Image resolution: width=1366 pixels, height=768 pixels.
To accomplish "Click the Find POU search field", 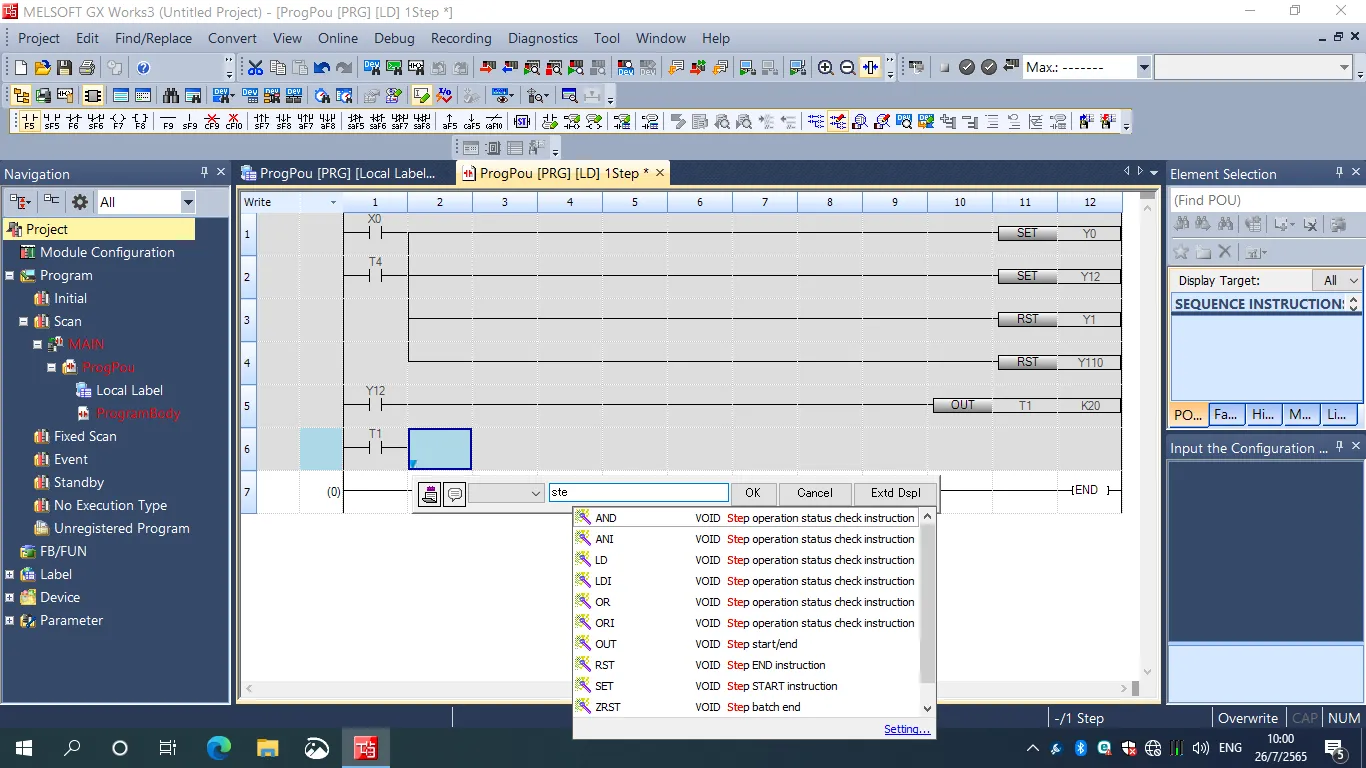I will 1267,200.
